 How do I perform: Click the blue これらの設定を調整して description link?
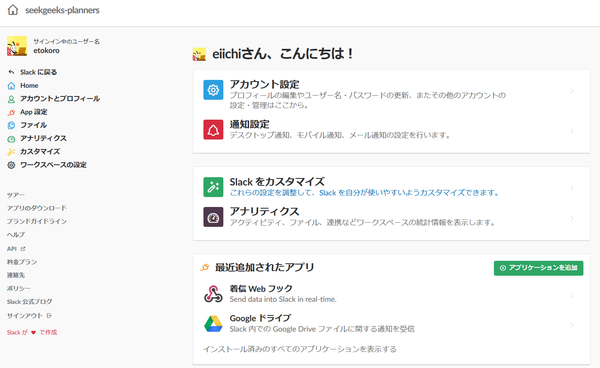tap(364, 193)
